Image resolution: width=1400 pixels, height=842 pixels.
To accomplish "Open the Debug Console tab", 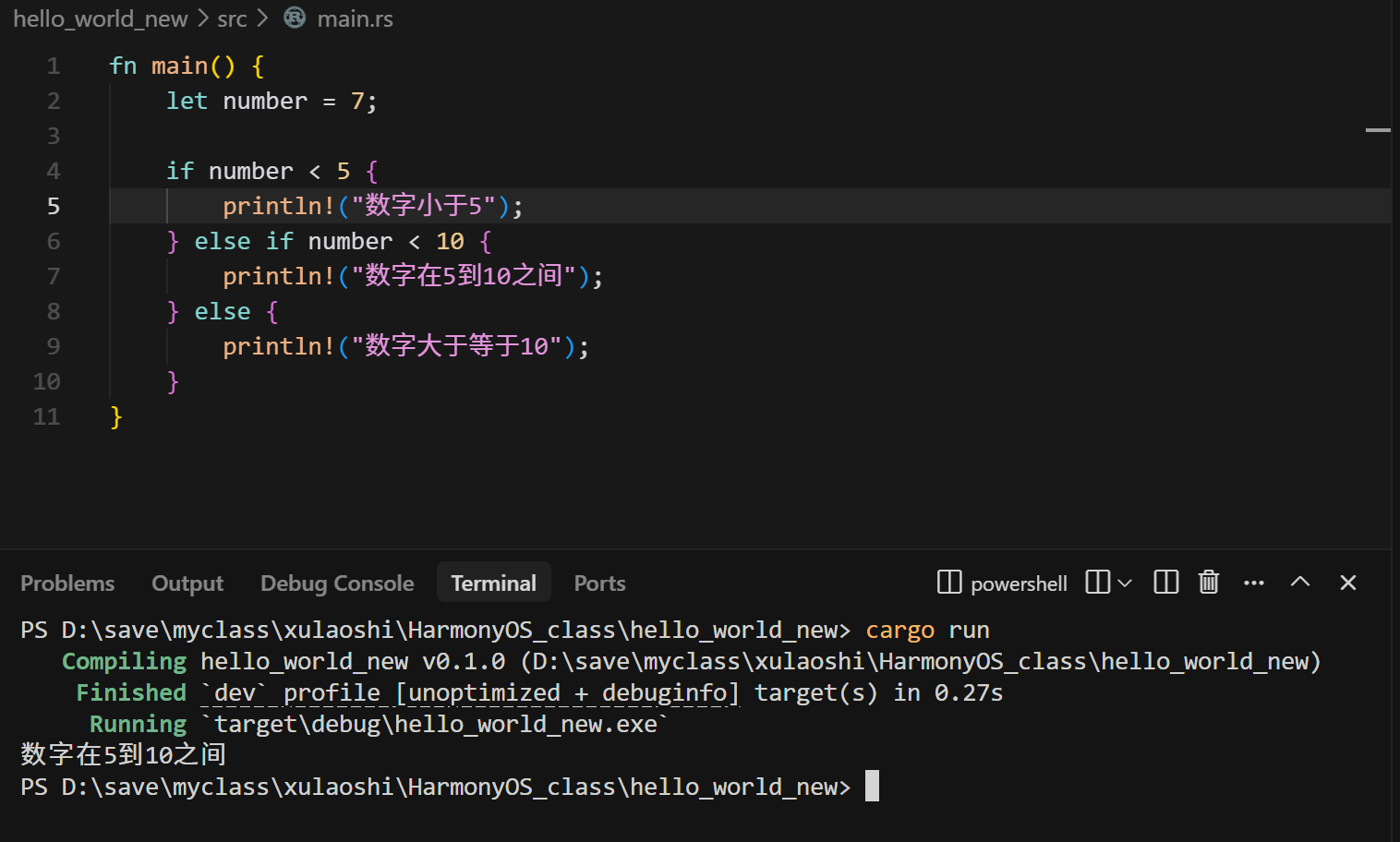I will pos(337,583).
